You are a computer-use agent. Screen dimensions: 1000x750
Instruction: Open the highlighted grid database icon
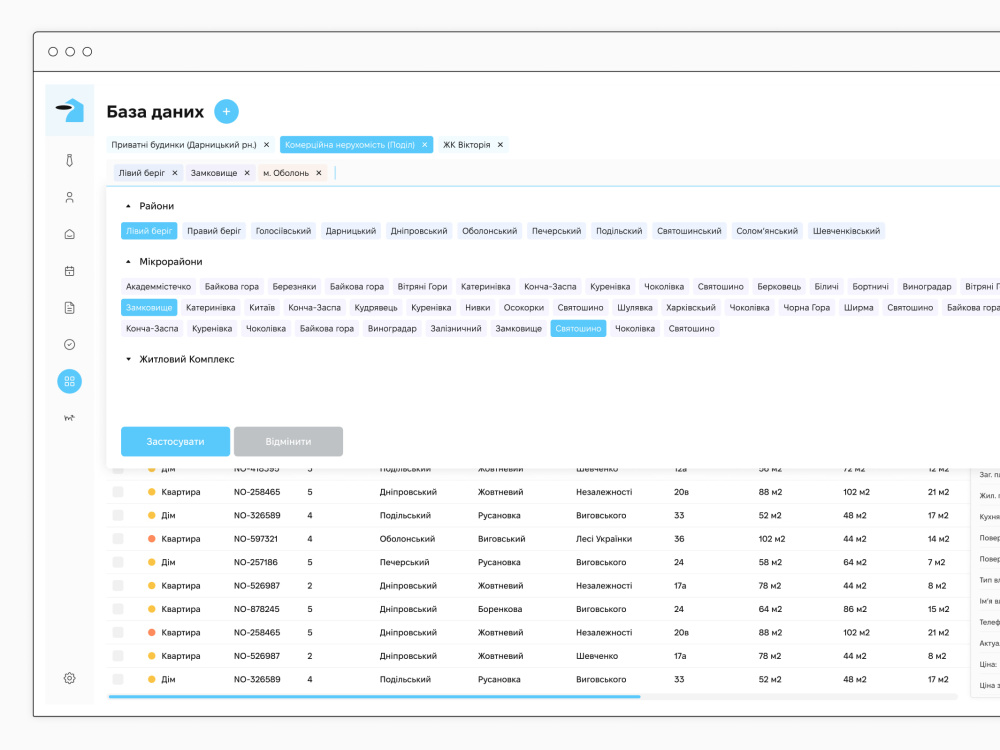pos(70,381)
